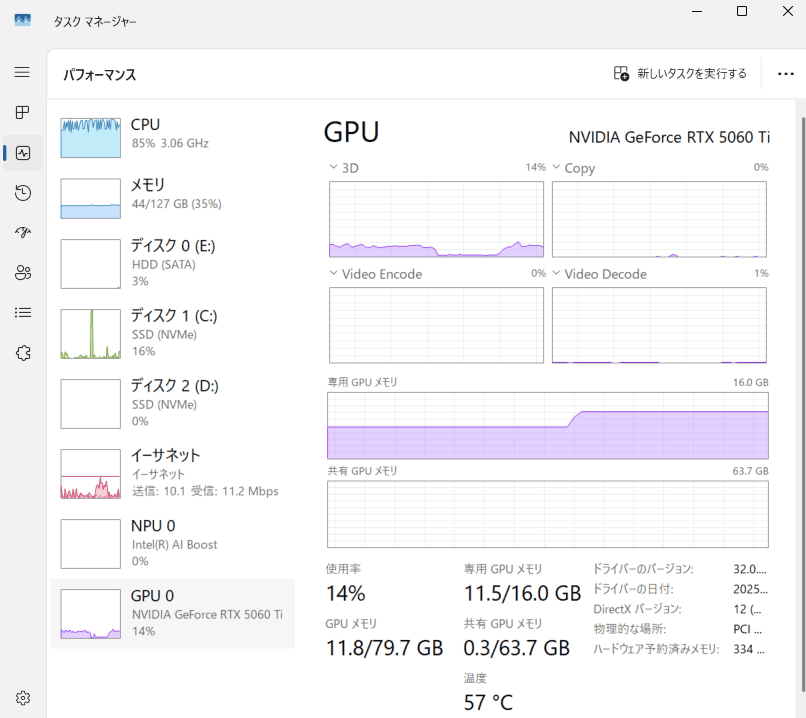Switch to the Details page
This screenshot has width=806, height=718.
click(x=22, y=312)
